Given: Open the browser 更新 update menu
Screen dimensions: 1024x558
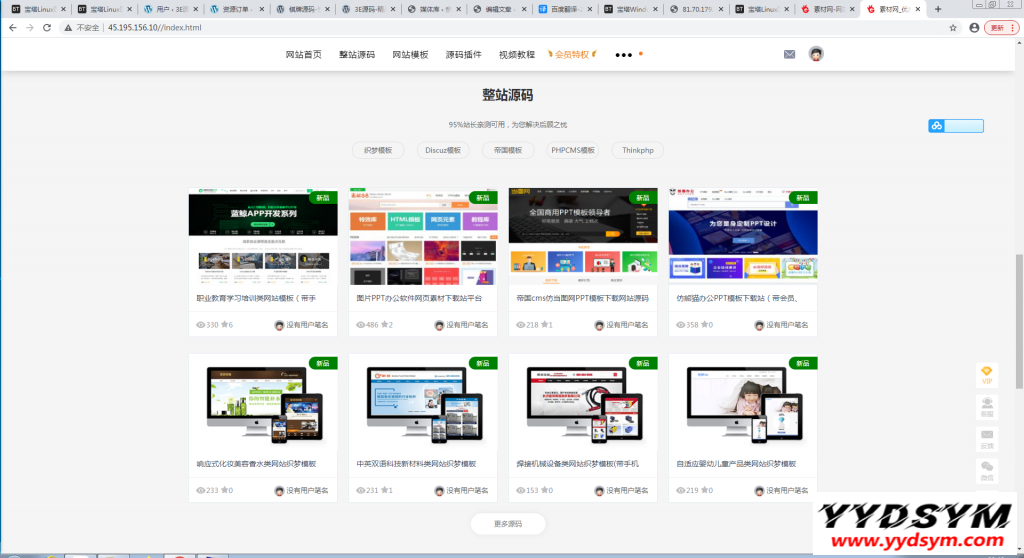Looking at the screenshot, I should pos(999,27).
